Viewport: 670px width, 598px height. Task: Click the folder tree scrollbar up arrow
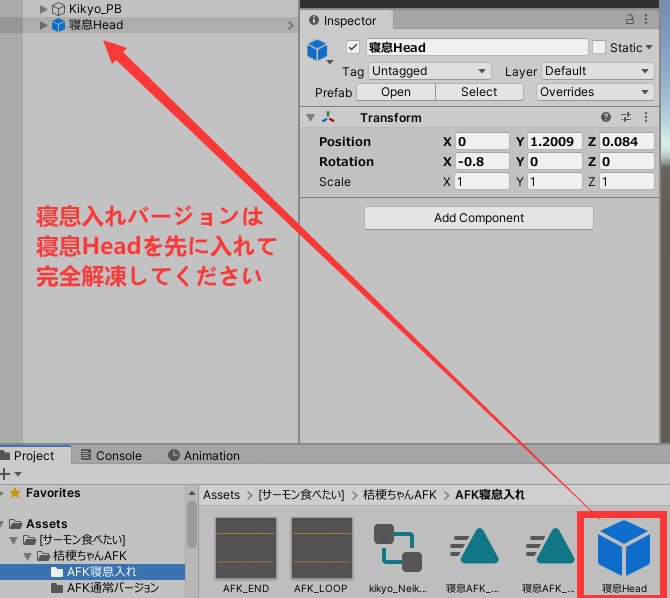(x=192, y=493)
